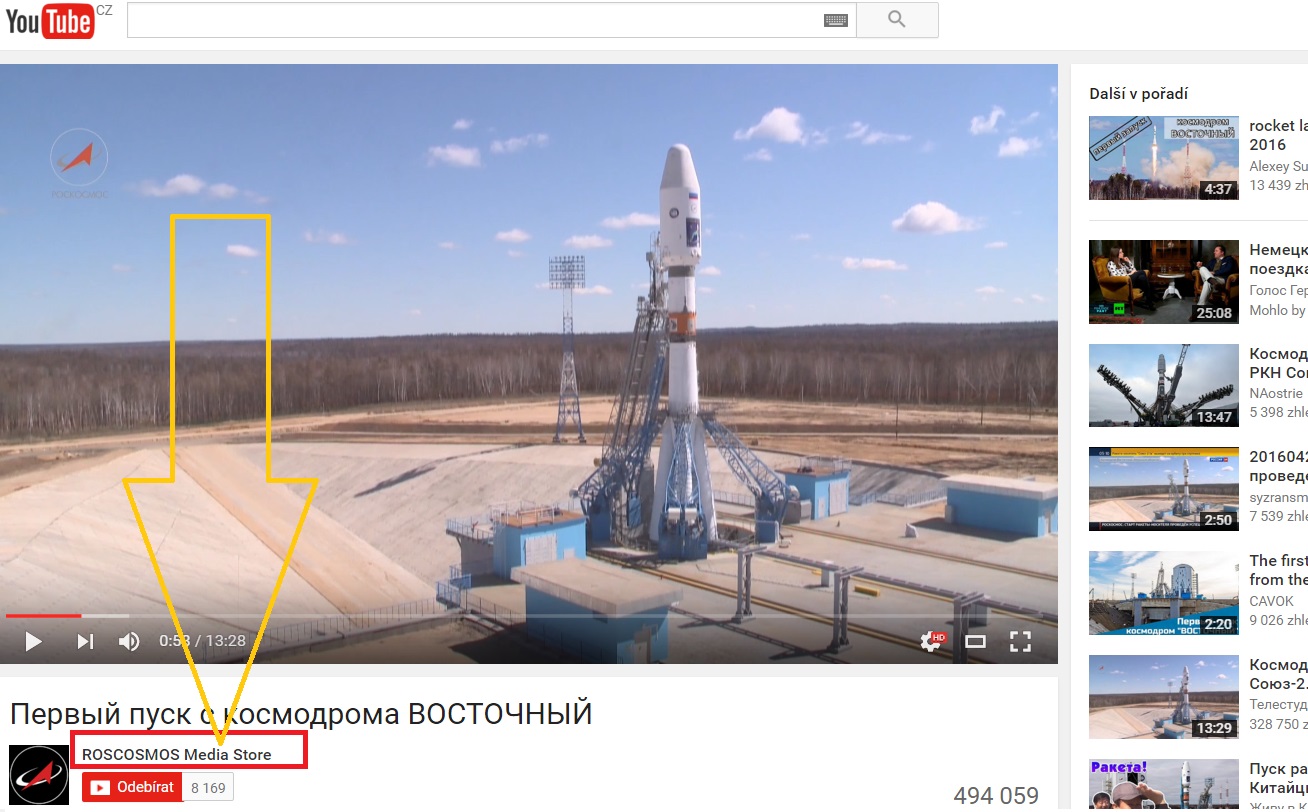Click the 8 169 subscriber count

click(x=208, y=788)
